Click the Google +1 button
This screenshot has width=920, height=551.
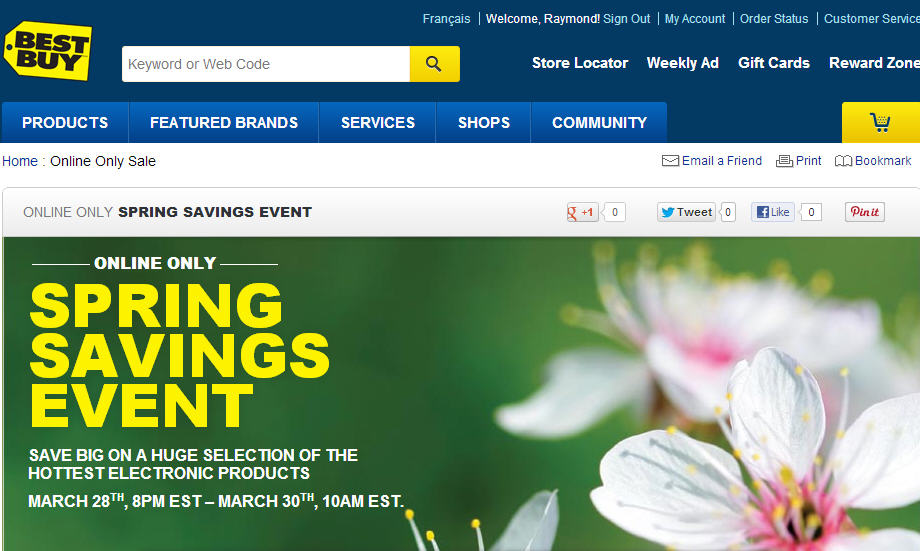pos(582,212)
